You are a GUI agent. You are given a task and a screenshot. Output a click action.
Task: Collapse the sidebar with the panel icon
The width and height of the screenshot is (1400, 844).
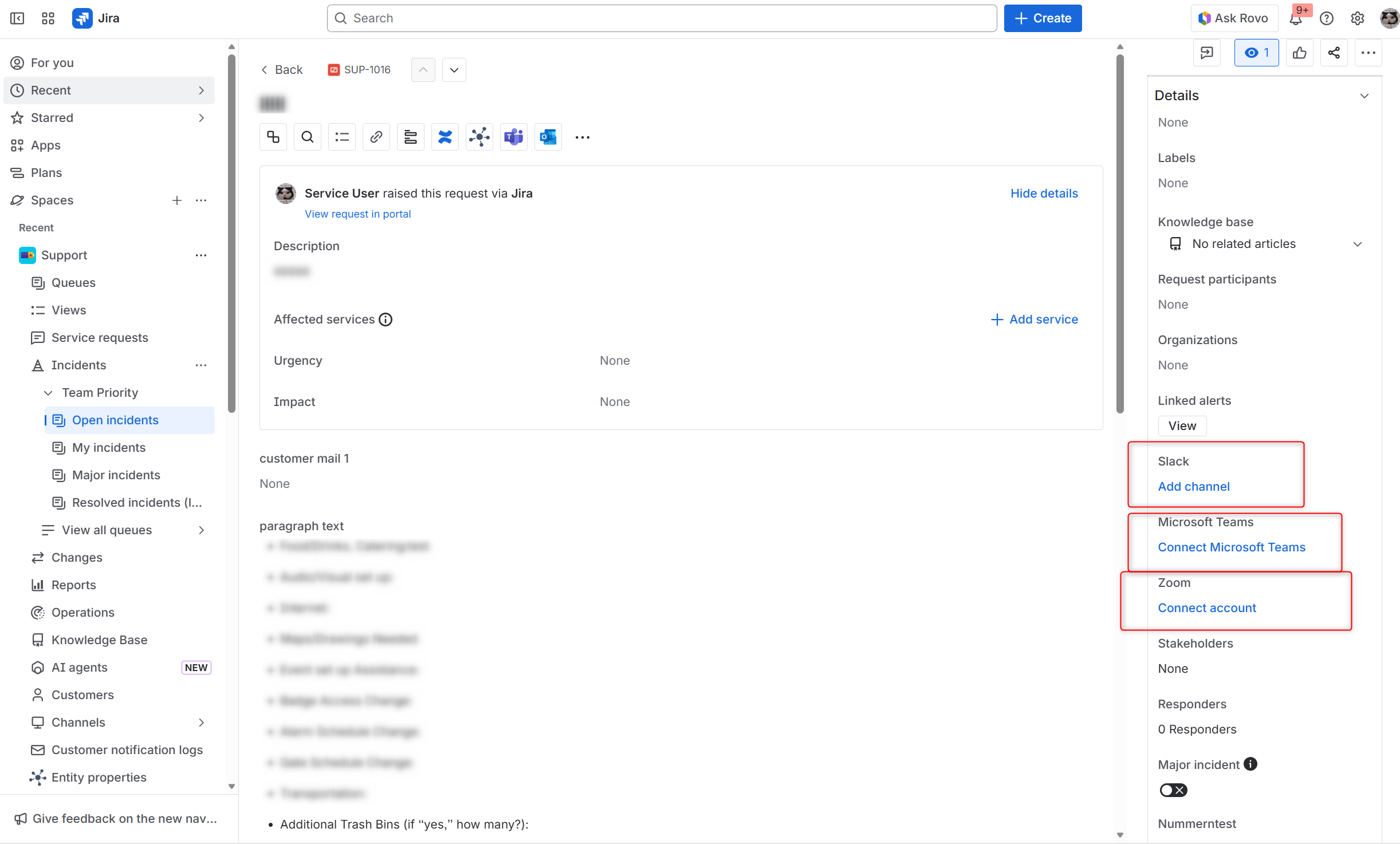17,18
